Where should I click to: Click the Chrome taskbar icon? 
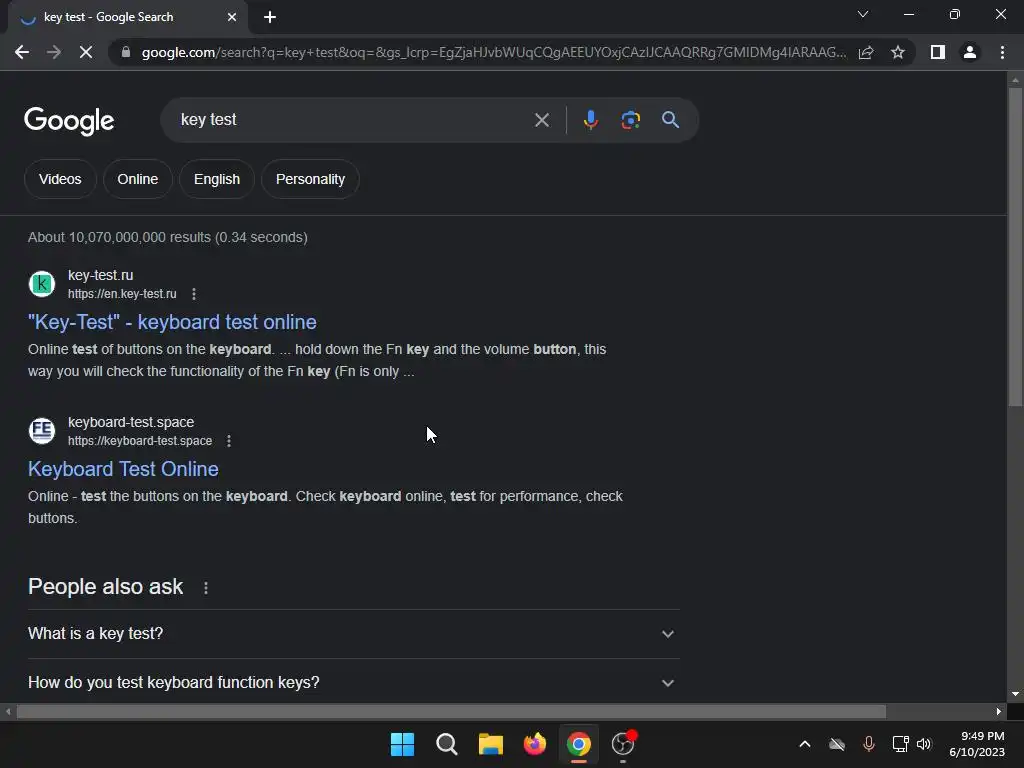click(x=579, y=744)
